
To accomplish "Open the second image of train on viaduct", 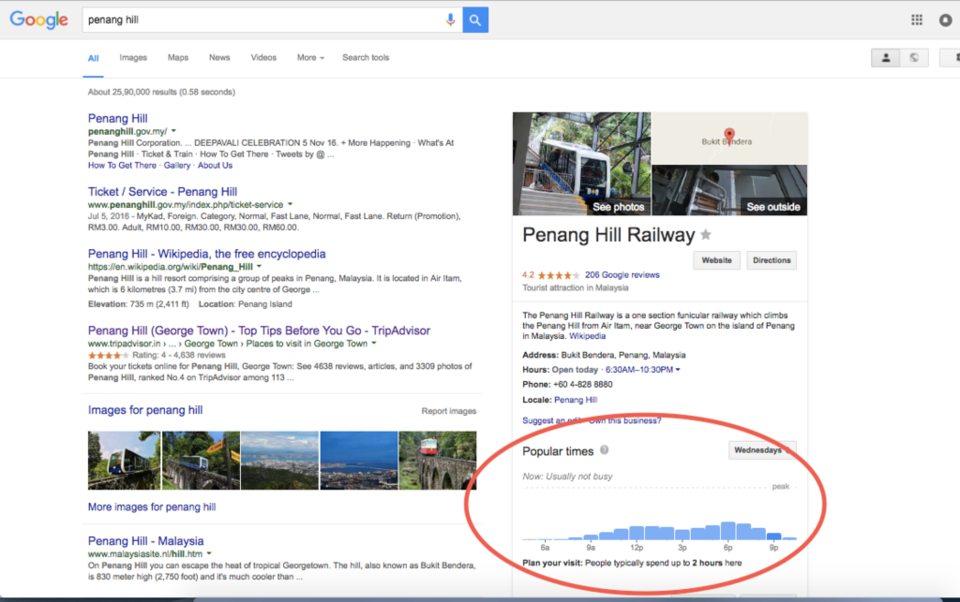I will [201, 461].
